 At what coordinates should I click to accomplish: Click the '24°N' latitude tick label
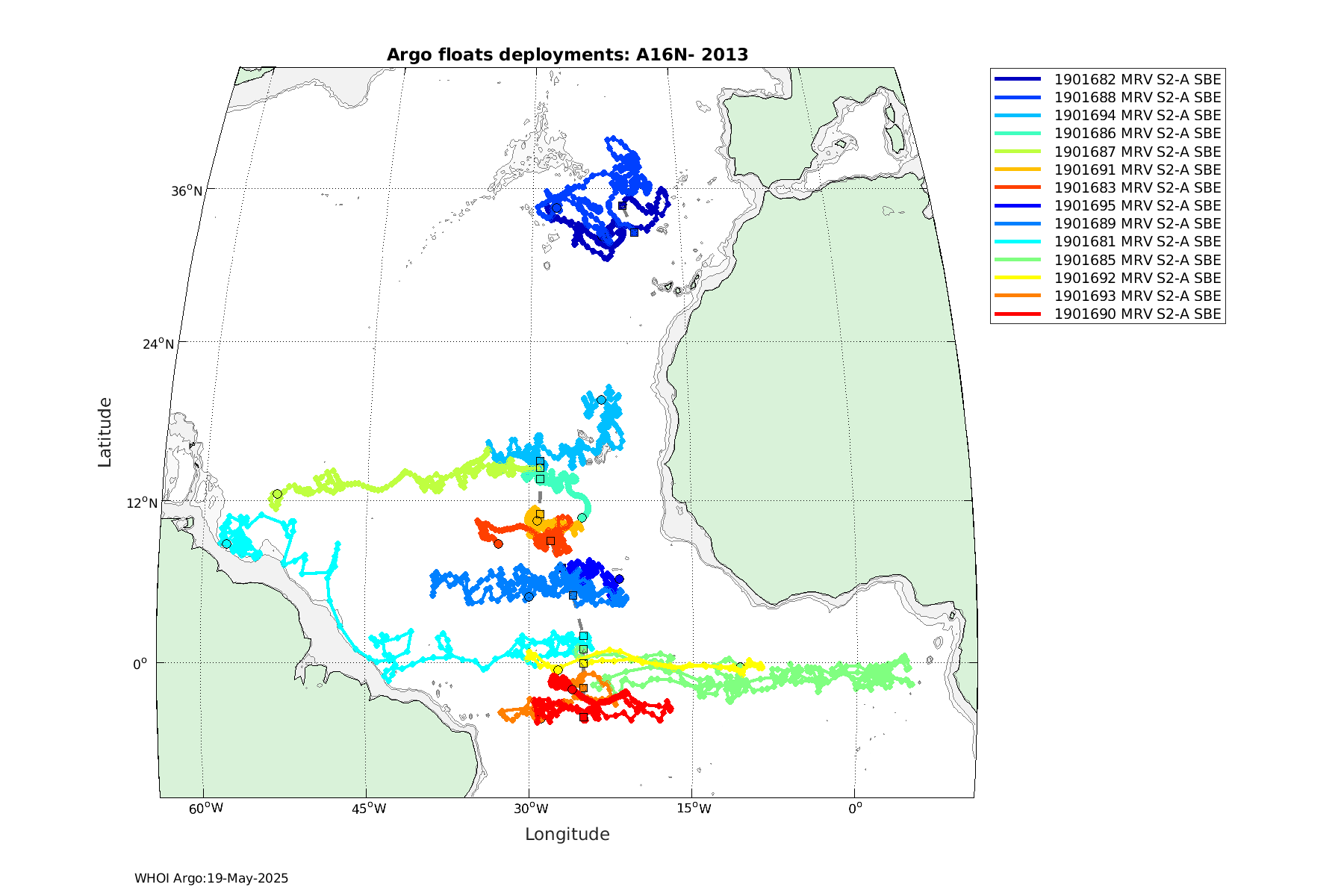pyautogui.click(x=158, y=343)
